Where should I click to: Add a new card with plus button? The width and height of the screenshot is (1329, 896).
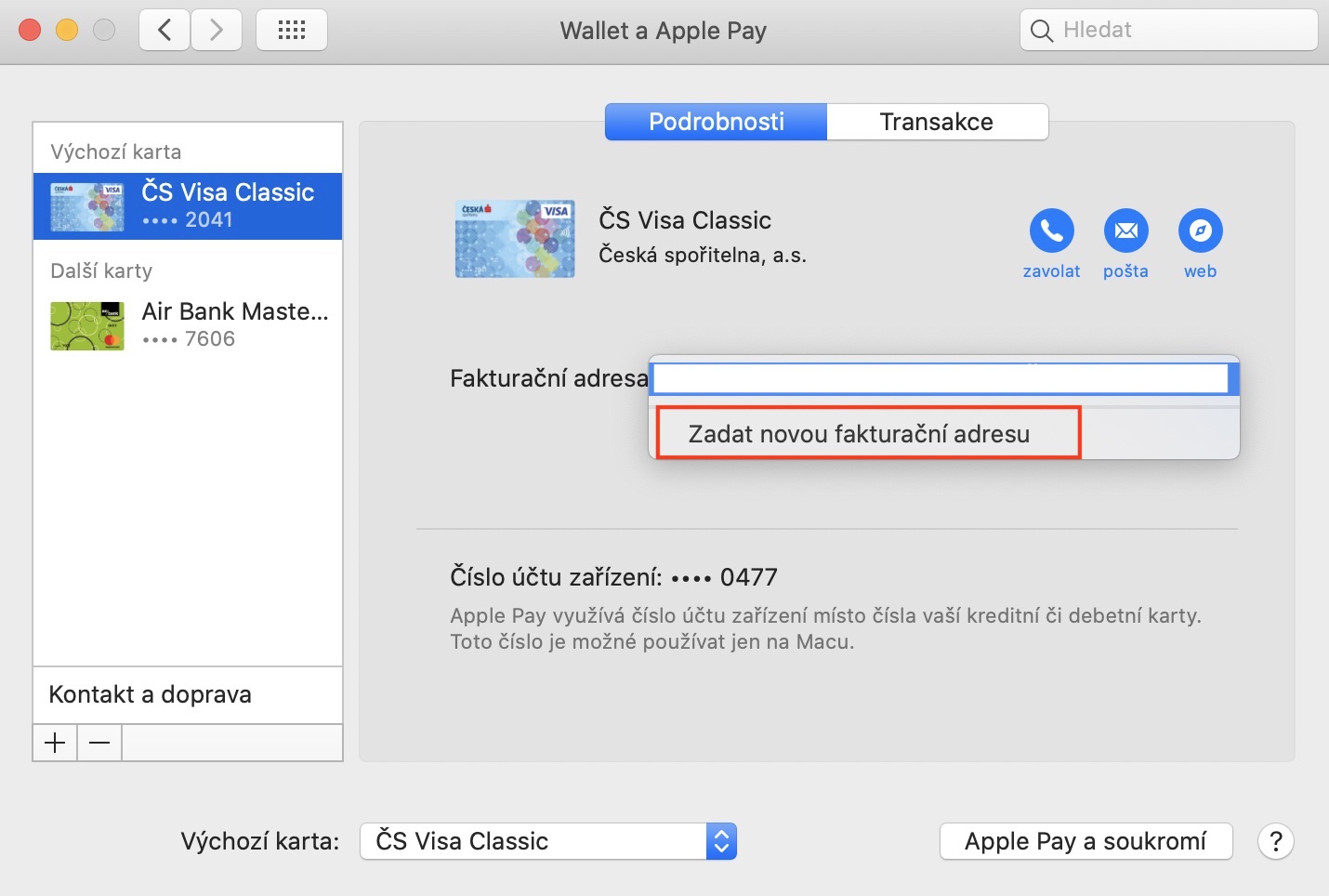[55, 743]
